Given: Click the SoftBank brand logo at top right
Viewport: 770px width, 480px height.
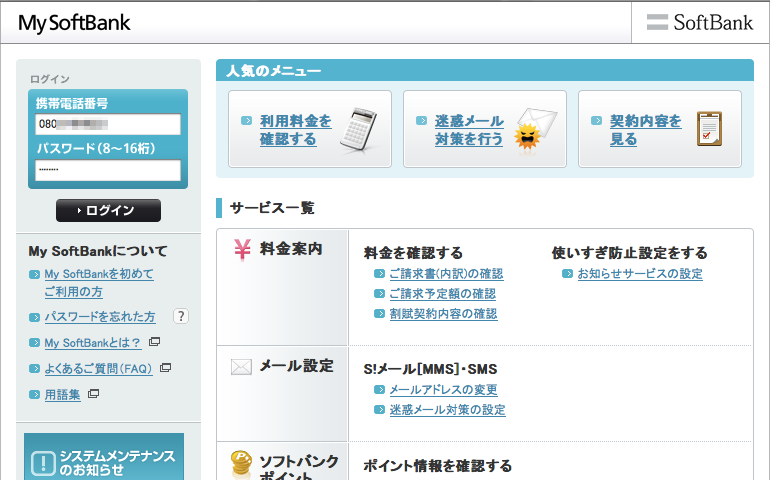Looking at the screenshot, I should pos(700,23).
